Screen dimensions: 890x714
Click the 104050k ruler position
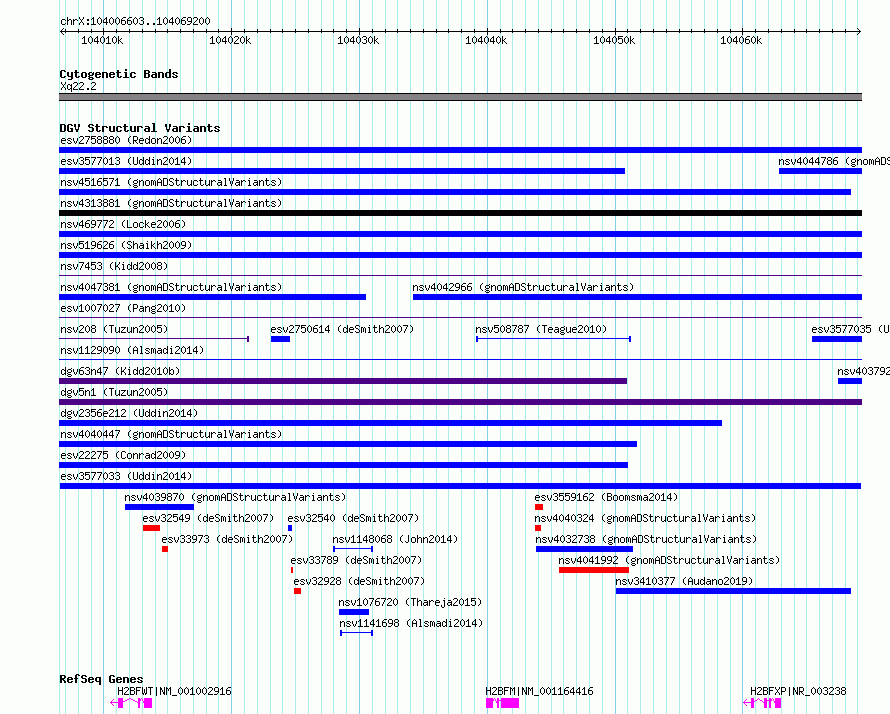(x=614, y=40)
